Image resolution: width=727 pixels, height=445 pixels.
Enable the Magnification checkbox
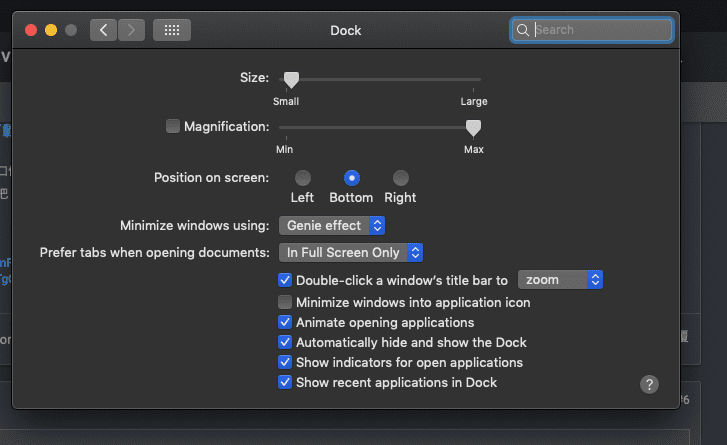click(173, 126)
